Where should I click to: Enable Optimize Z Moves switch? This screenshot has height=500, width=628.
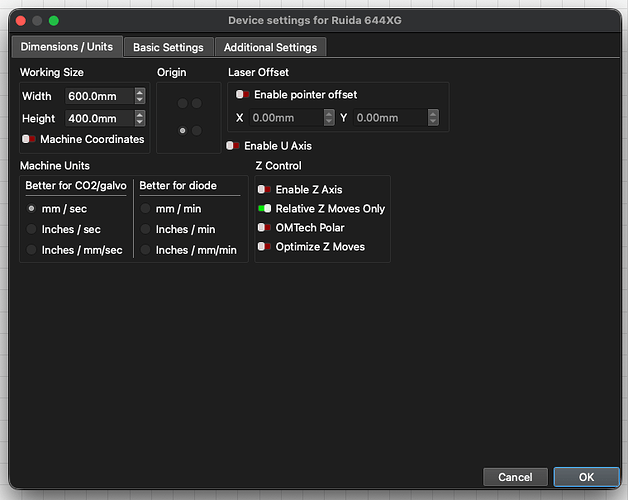[264, 246]
